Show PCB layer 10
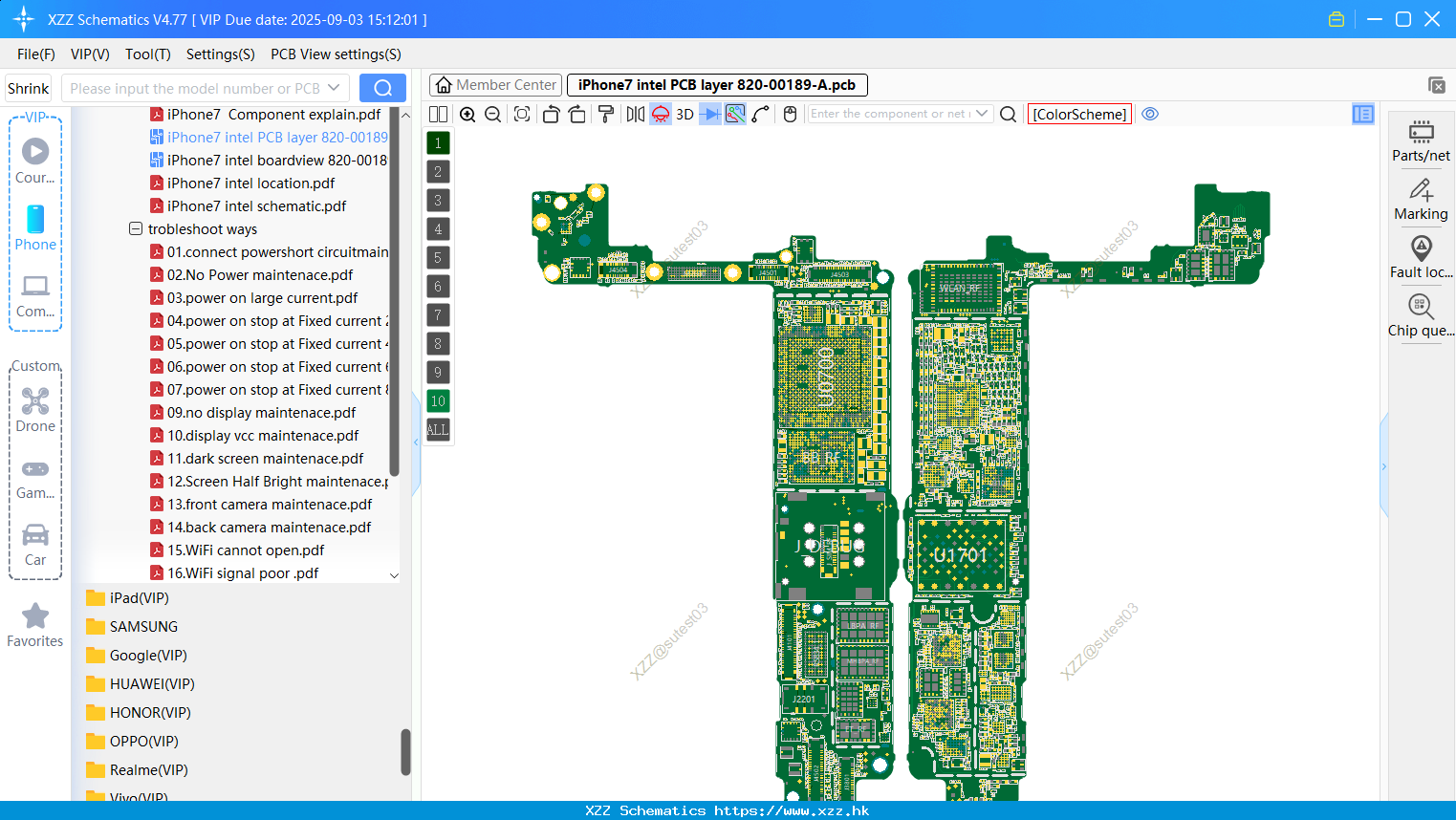The height and width of the screenshot is (820, 1456). coord(438,401)
